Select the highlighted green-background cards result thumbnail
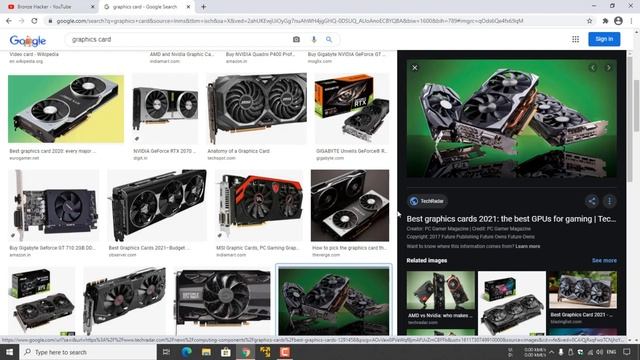 pyautogui.click(x=333, y=301)
